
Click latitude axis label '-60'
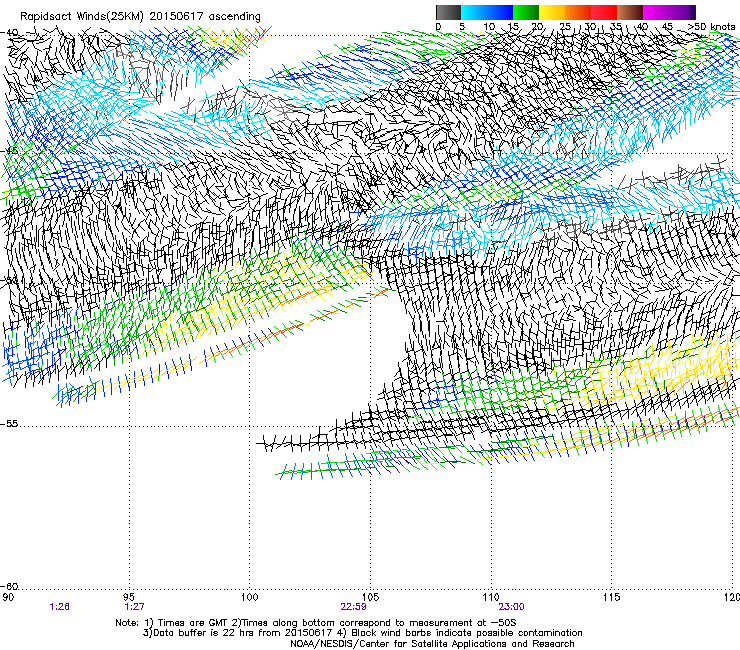9,586
